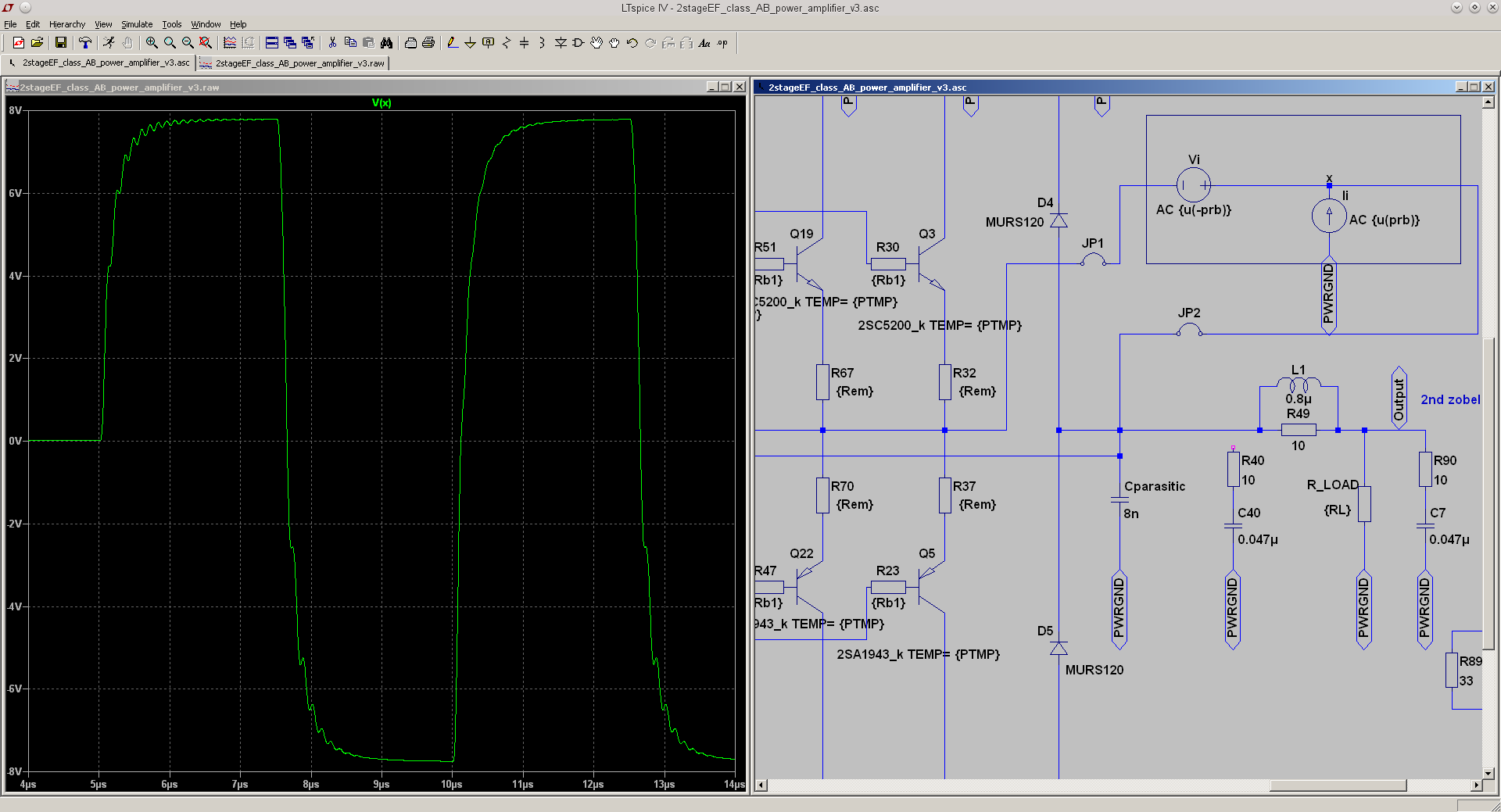Select the Text (Aa) tool
Image resolution: width=1501 pixels, height=812 pixels.
(x=704, y=43)
